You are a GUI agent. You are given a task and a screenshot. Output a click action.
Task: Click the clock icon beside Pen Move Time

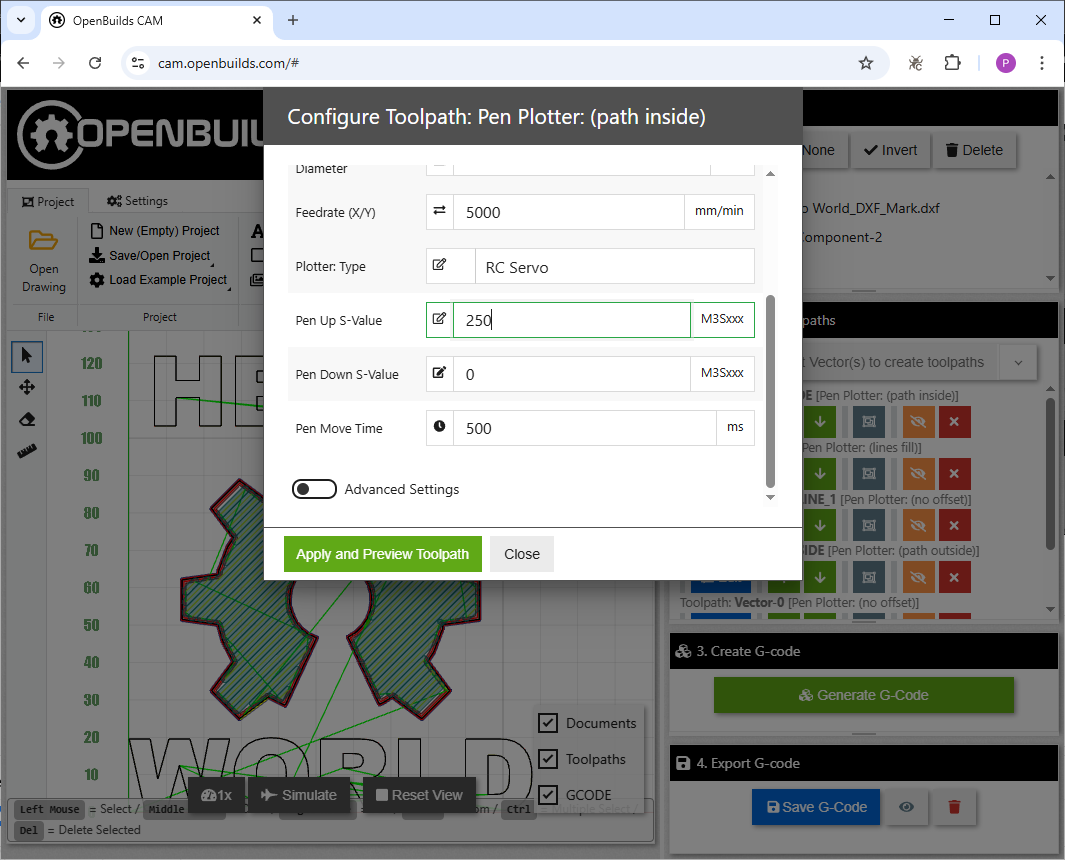point(439,427)
